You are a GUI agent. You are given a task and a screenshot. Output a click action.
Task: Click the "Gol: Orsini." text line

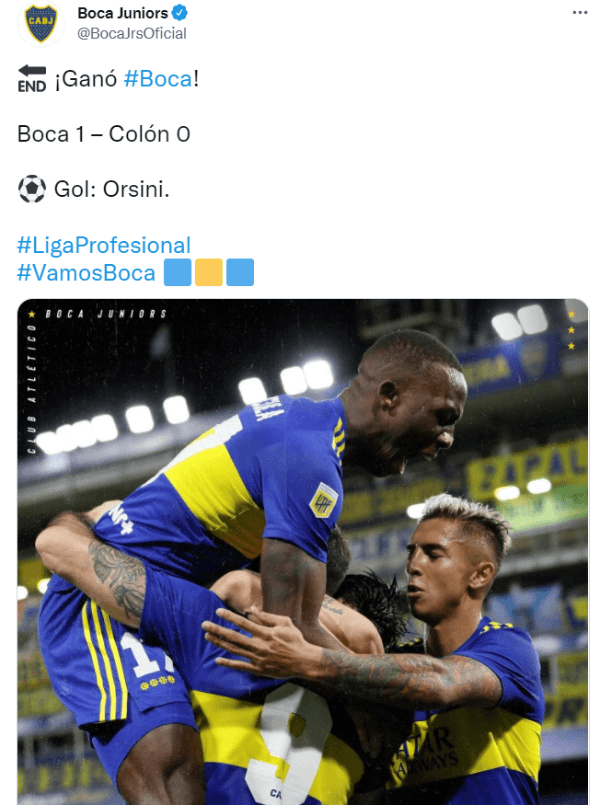pyautogui.click(x=111, y=189)
